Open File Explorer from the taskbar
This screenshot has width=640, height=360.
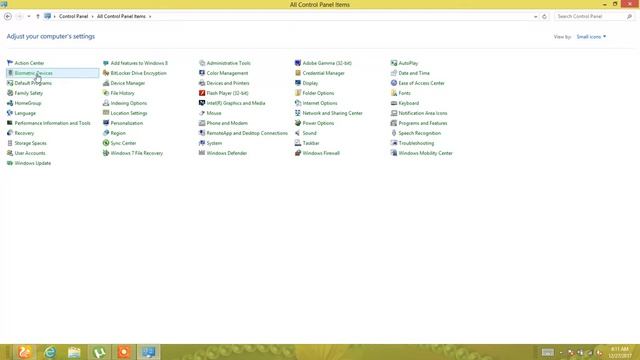(x=74, y=352)
